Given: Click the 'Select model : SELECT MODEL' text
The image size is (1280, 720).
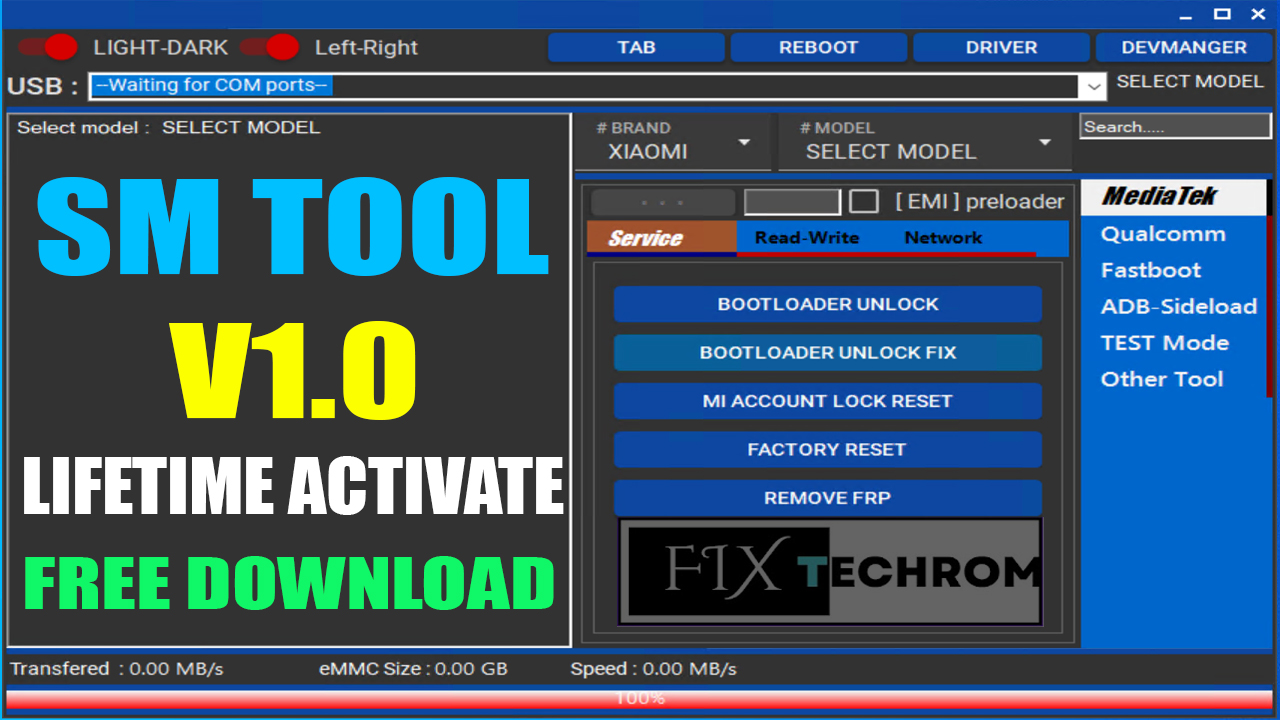Looking at the screenshot, I should coord(169,128).
